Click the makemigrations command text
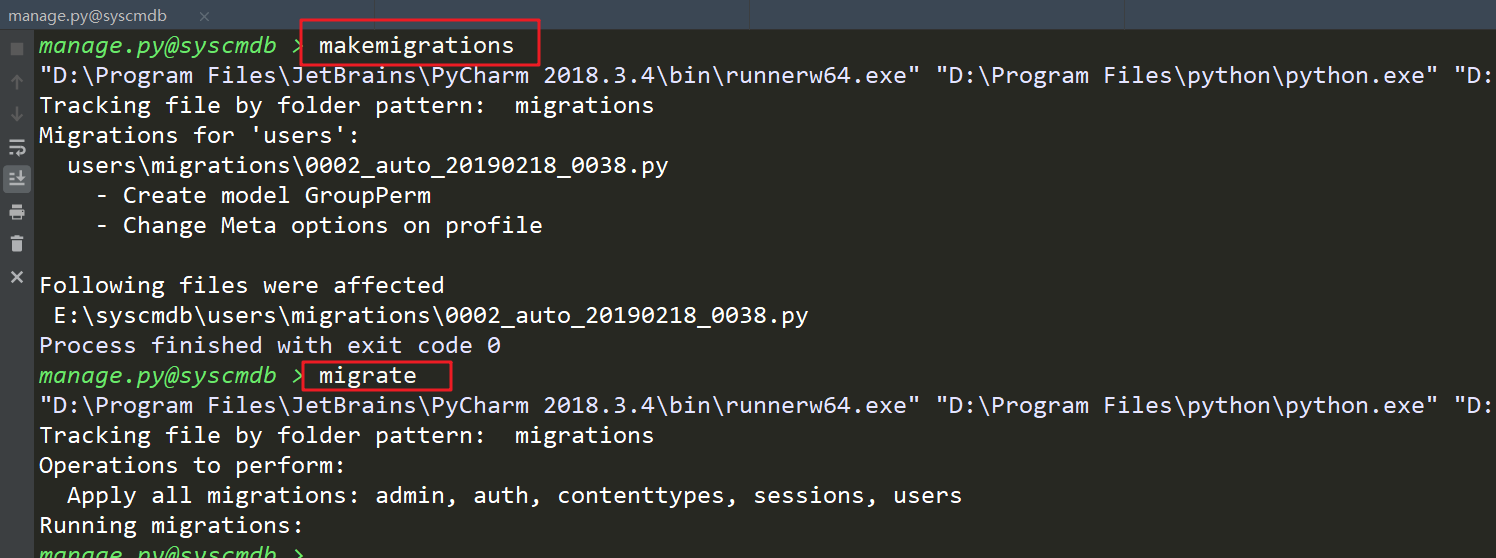The image size is (1496, 558). coord(416,46)
